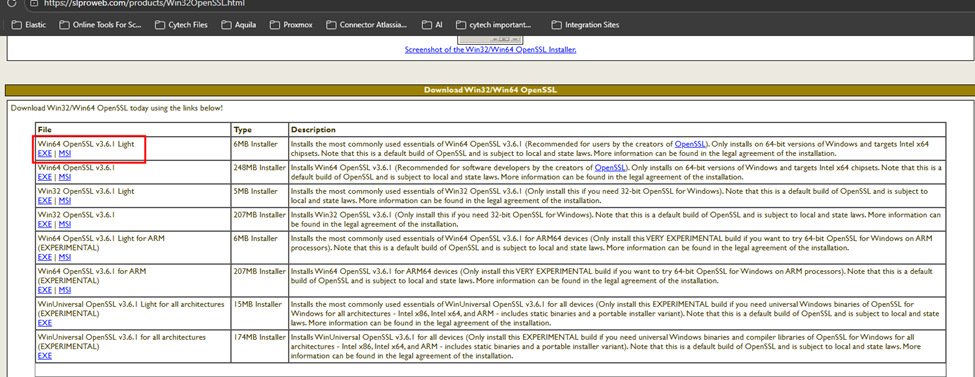Image resolution: width=975 pixels, height=377 pixels.
Task: Click Download Win32/Win64 OpenSSL today intro text
Action: tap(117, 108)
